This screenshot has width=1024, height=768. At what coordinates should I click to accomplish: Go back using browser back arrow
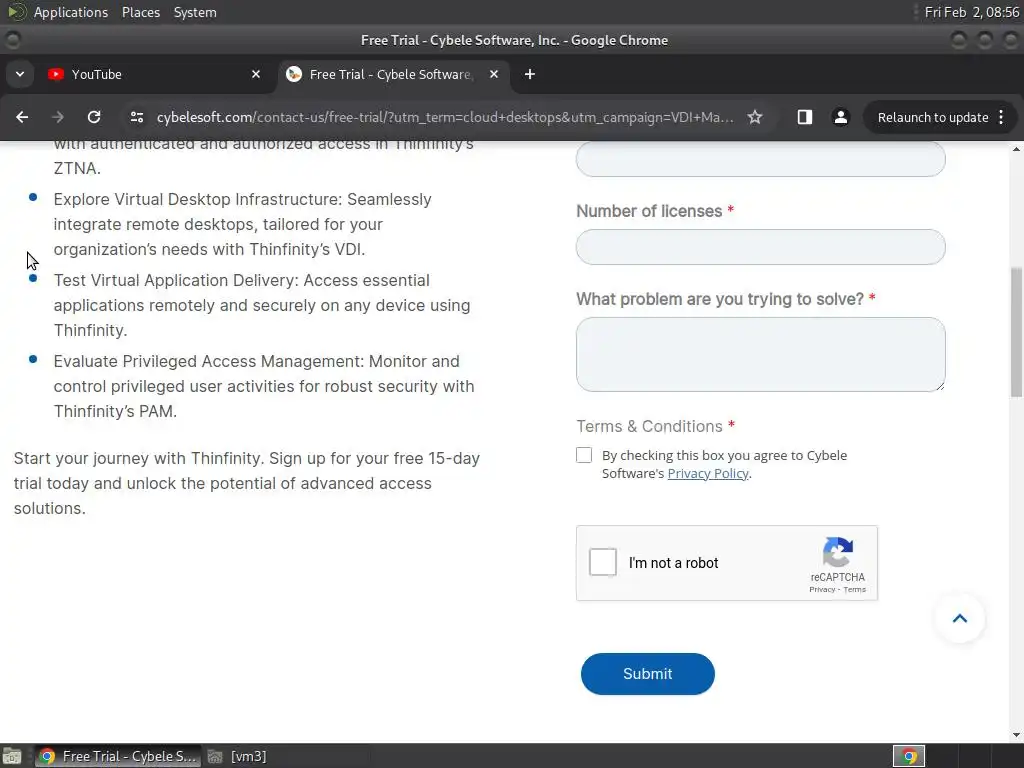click(22, 117)
